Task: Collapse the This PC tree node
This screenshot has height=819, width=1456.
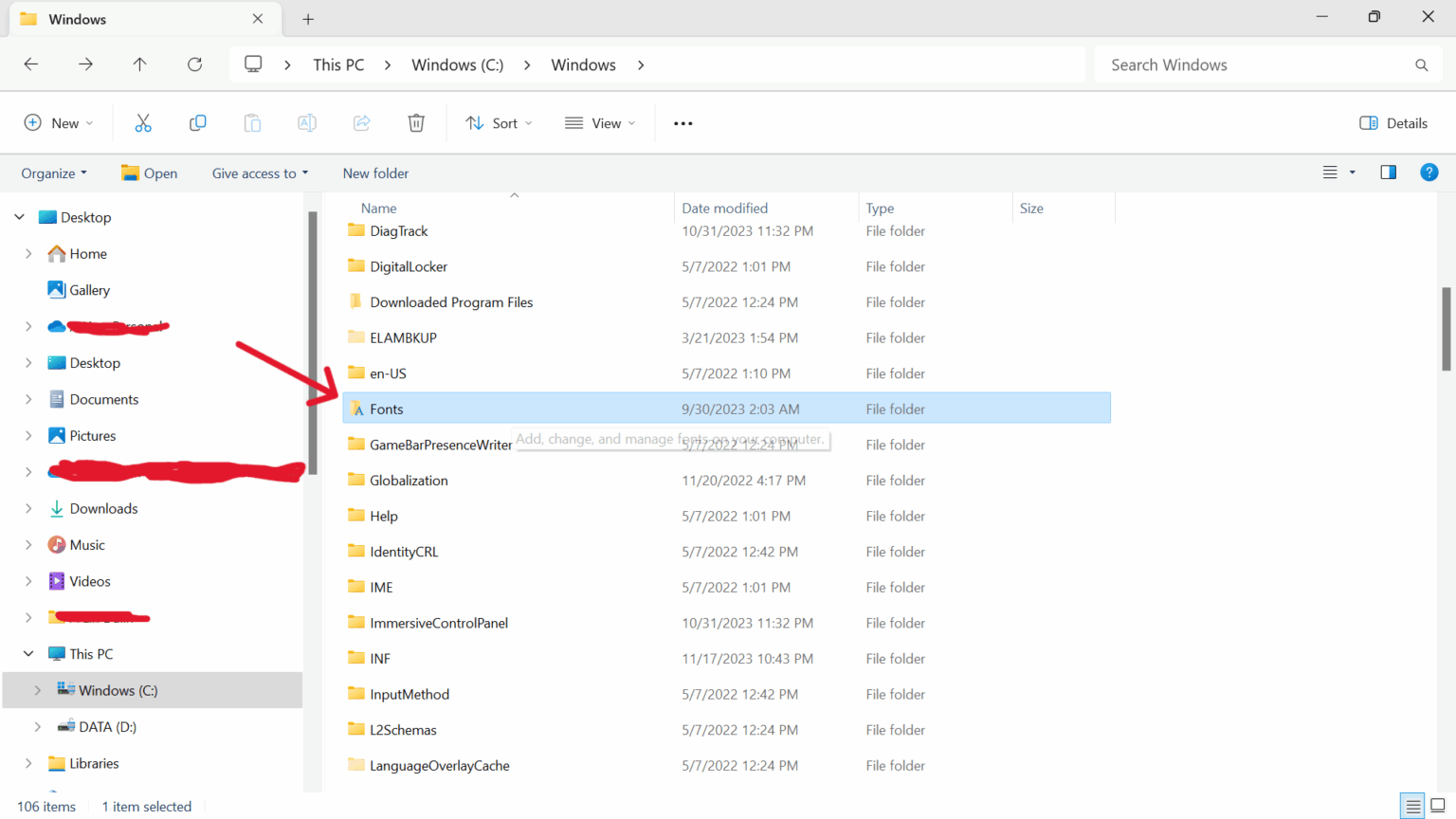Action: (28, 653)
